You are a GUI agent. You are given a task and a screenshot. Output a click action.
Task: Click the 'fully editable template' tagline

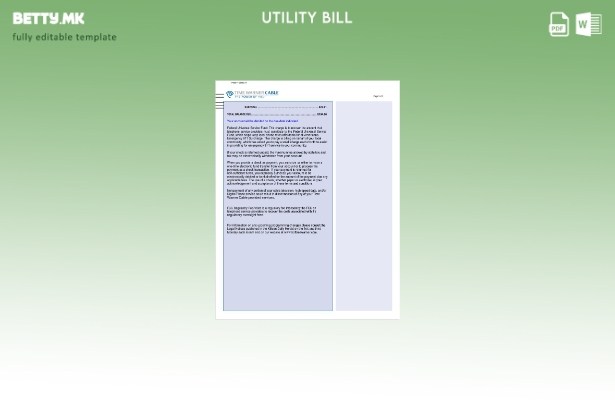[64, 37]
